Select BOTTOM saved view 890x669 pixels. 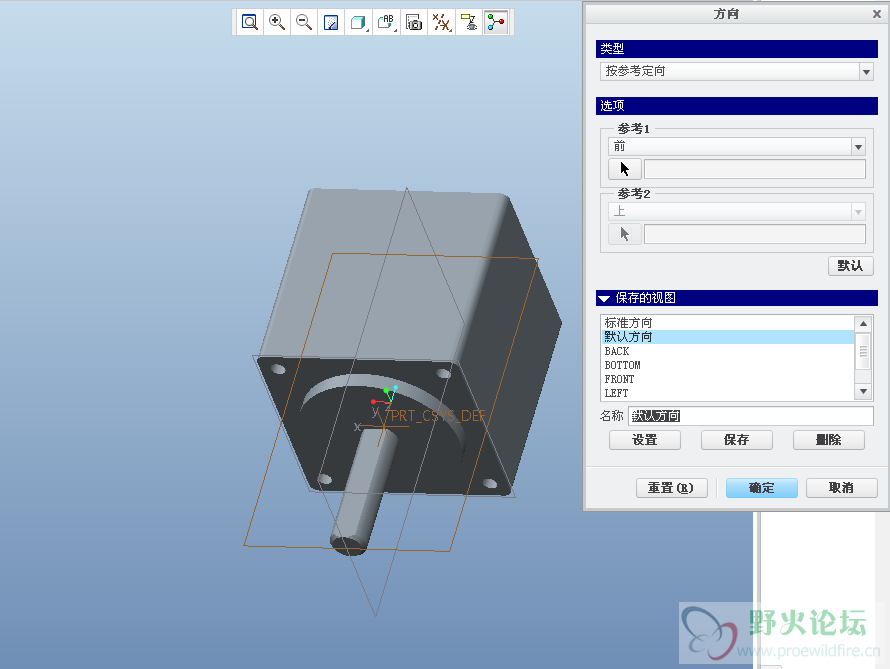[x=728, y=365]
